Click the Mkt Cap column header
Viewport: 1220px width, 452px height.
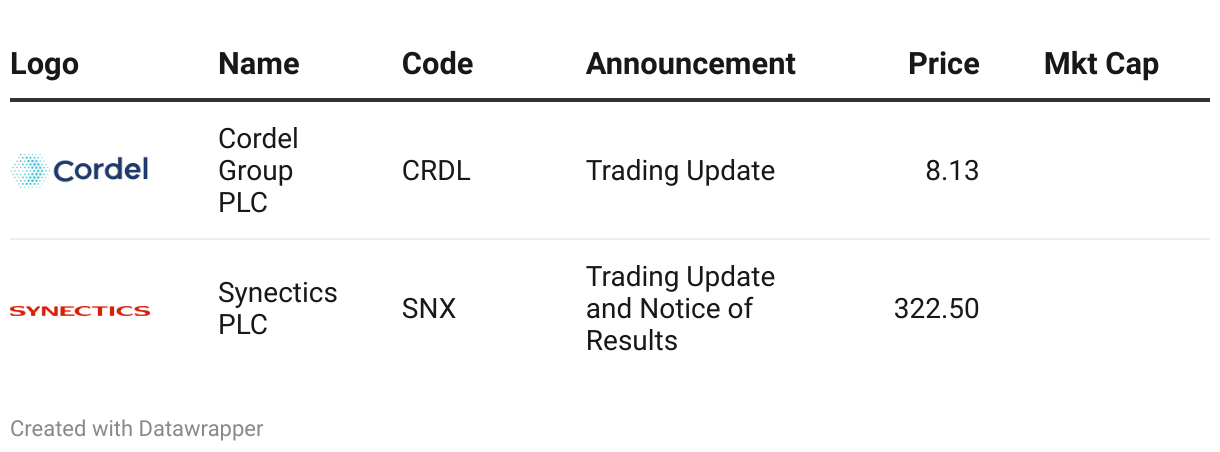coord(1101,65)
